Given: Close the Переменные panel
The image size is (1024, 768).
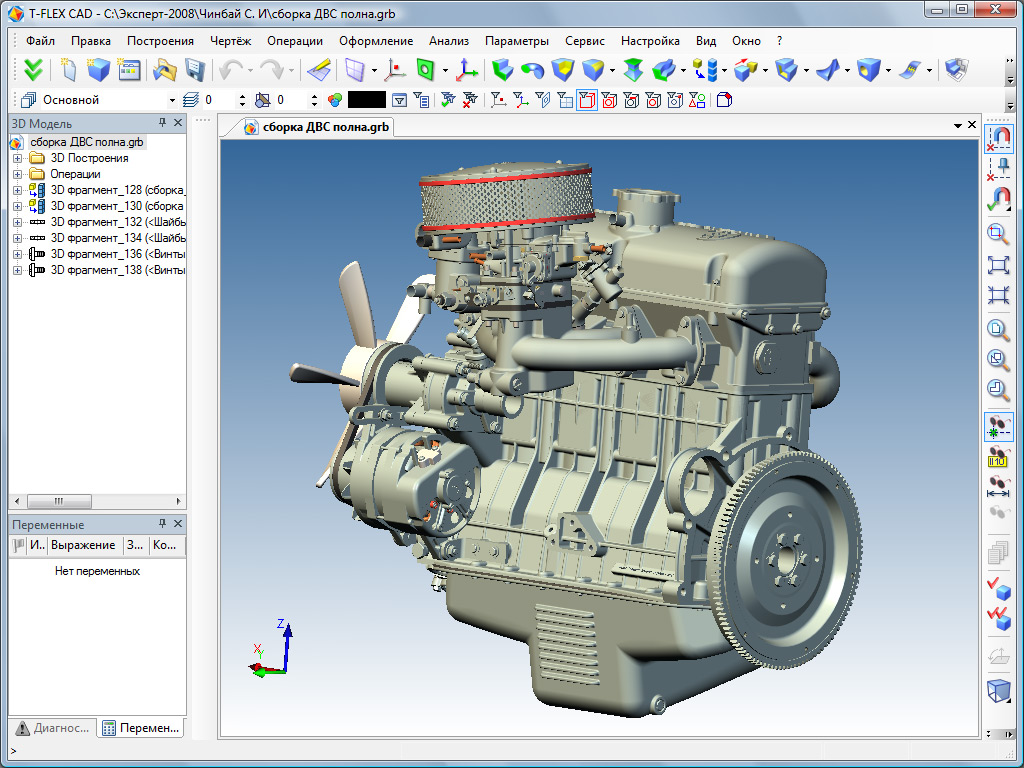Looking at the screenshot, I should 178,524.
